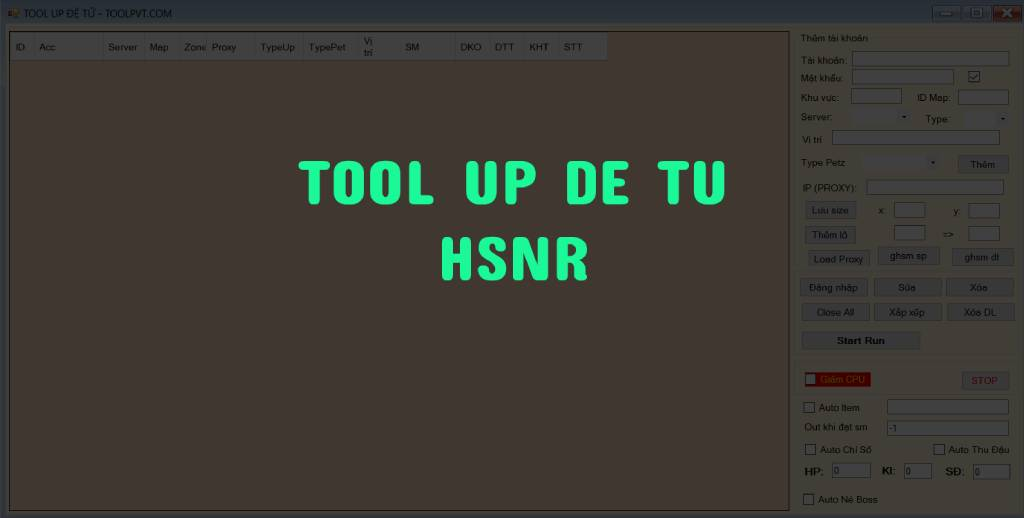Click the red STOP button
The height and width of the screenshot is (518, 1024).
[985, 380]
